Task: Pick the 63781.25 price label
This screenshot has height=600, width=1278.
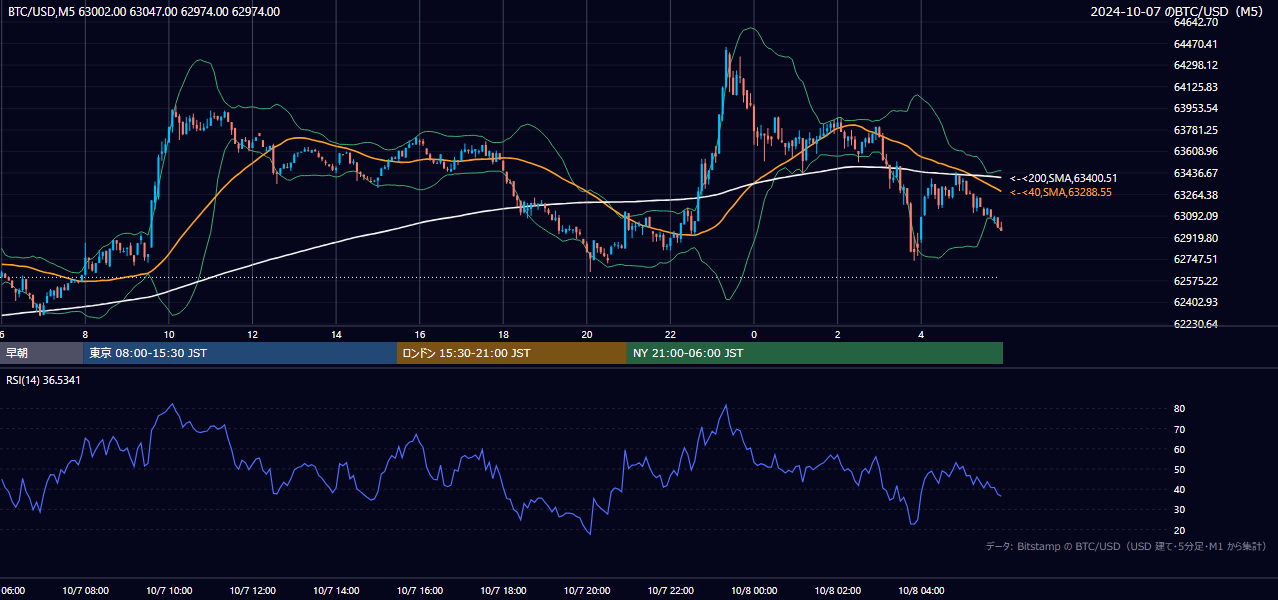Action: point(1195,130)
